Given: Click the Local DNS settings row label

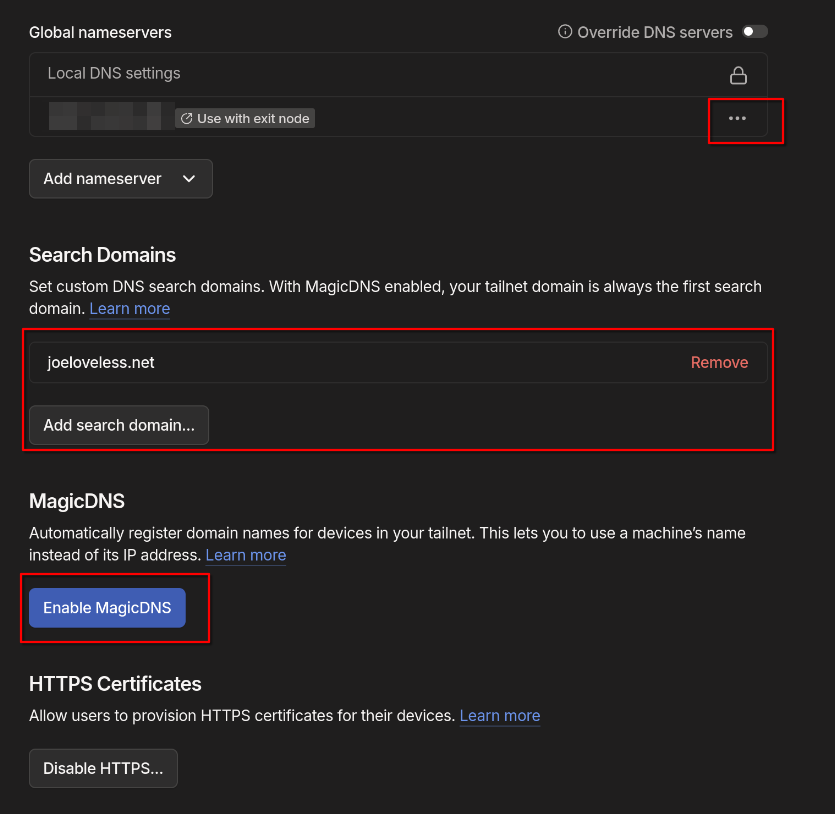Looking at the screenshot, I should tap(114, 74).
